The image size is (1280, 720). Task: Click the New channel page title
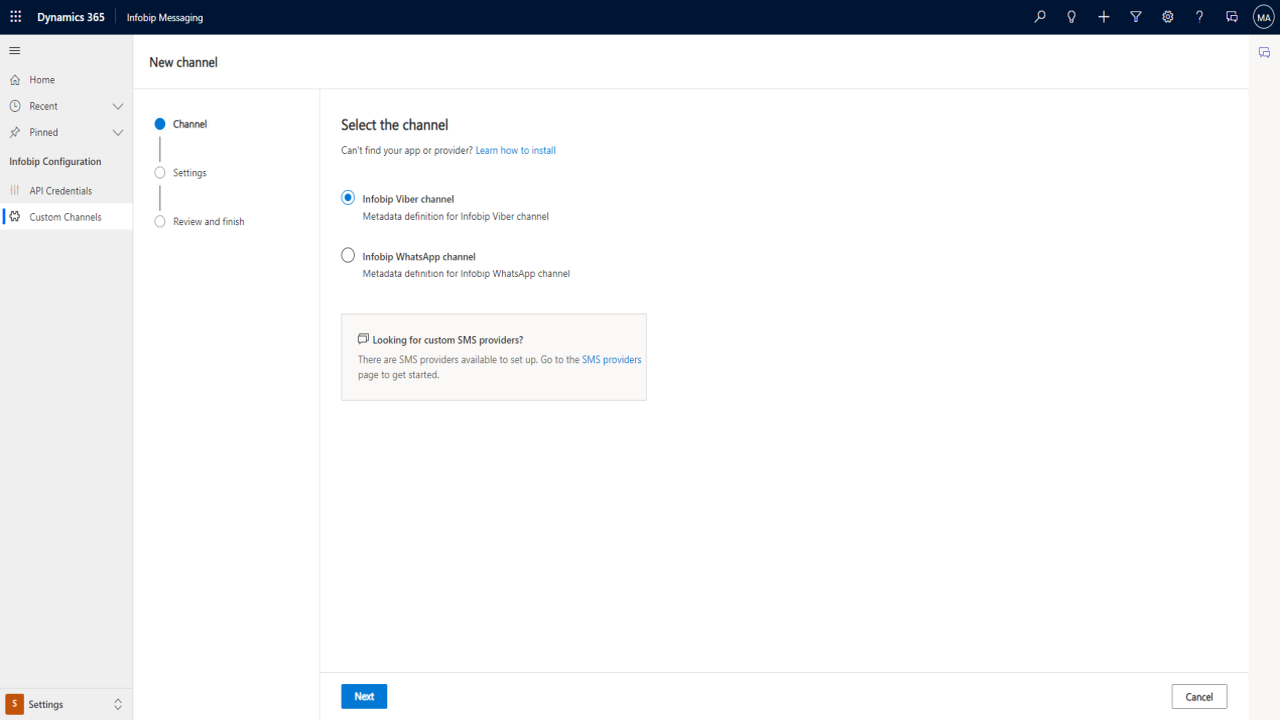pyautogui.click(x=183, y=62)
